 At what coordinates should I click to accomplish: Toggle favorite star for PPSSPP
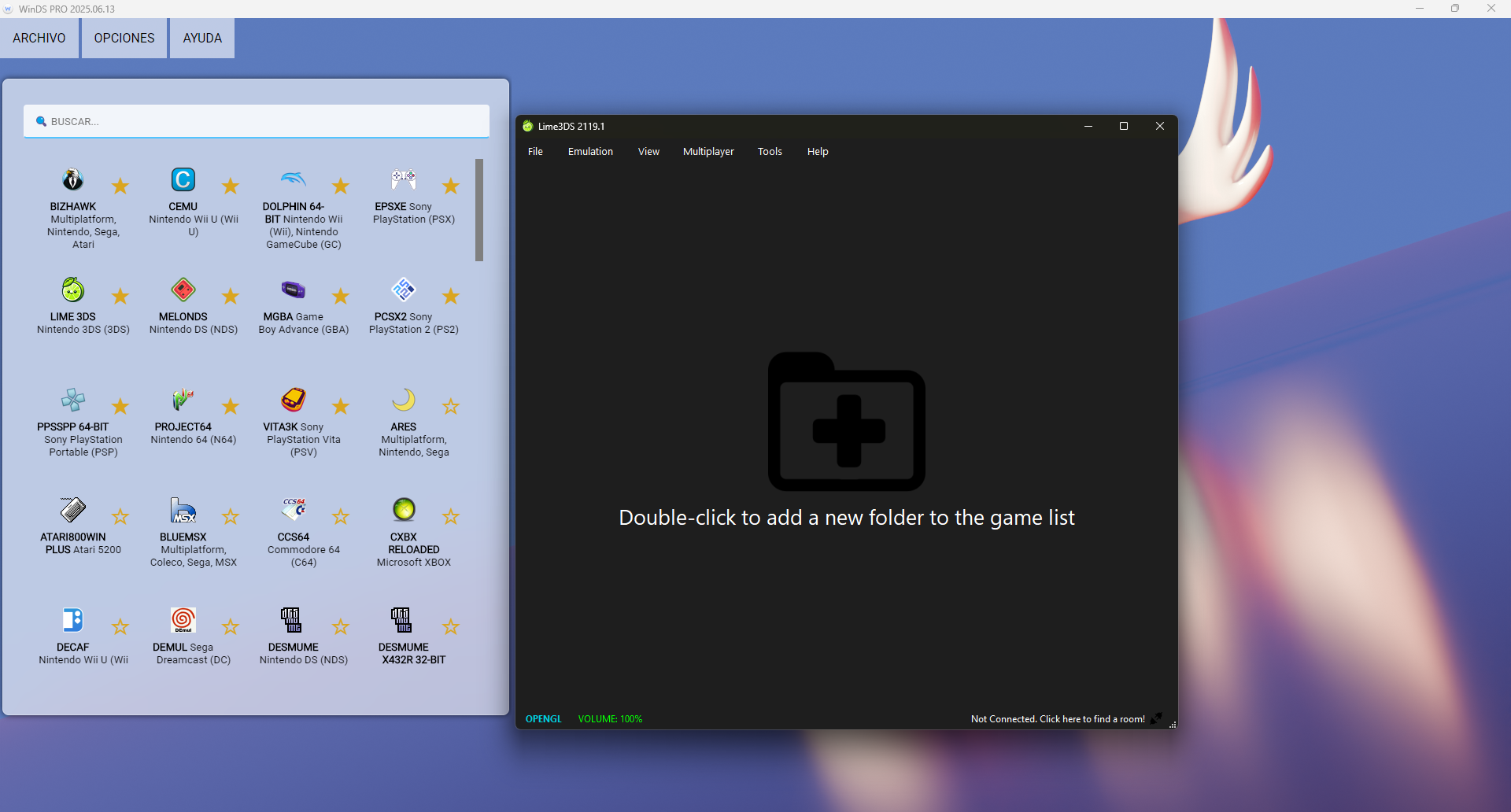(x=120, y=406)
